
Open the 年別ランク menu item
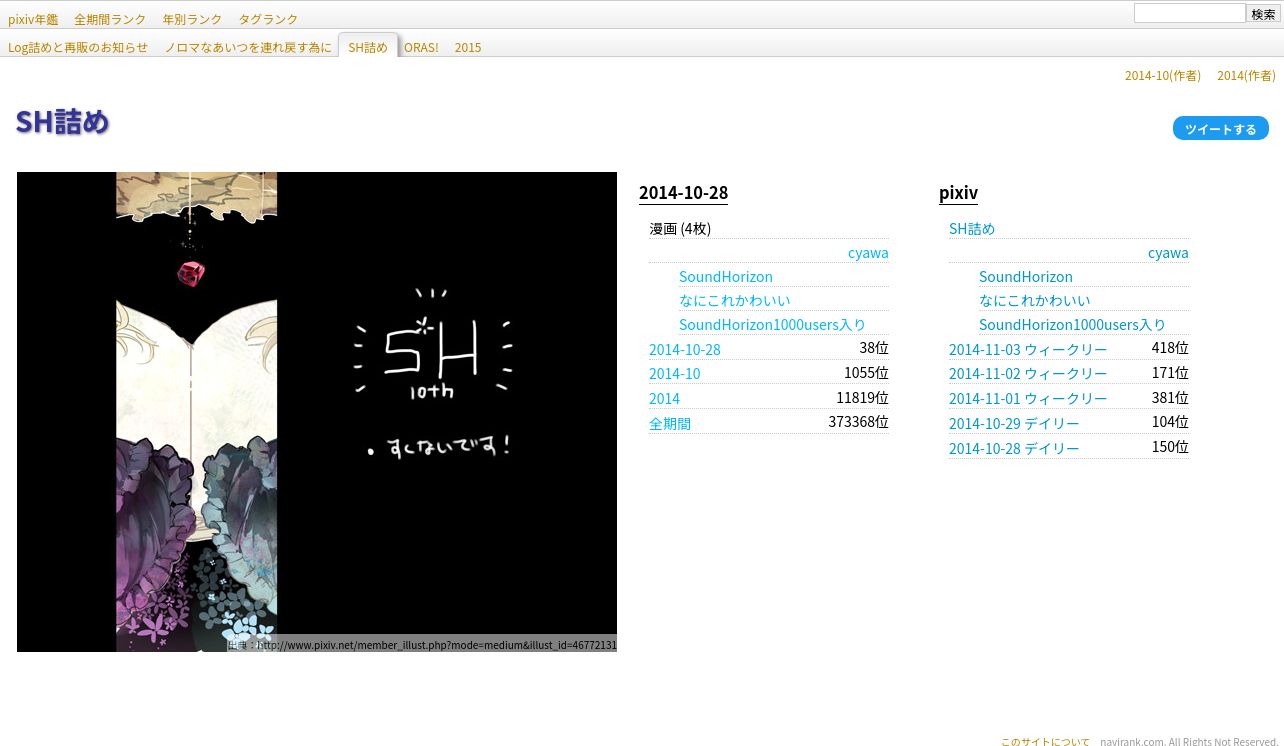point(192,19)
